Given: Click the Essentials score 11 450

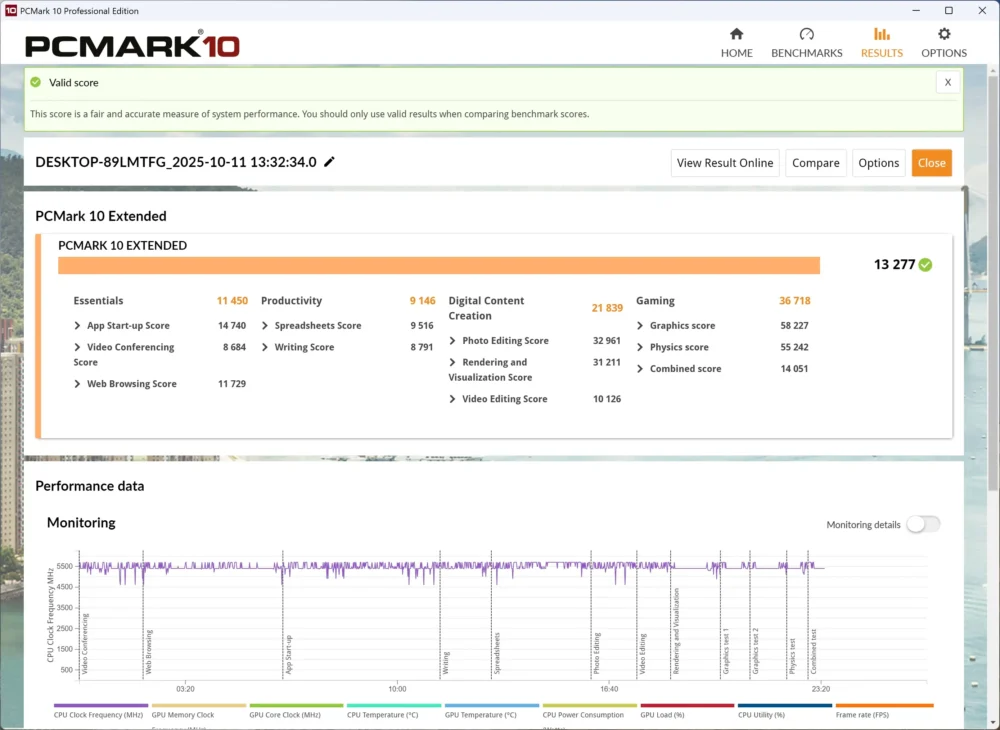Looking at the screenshot, I should coord(232,300).
